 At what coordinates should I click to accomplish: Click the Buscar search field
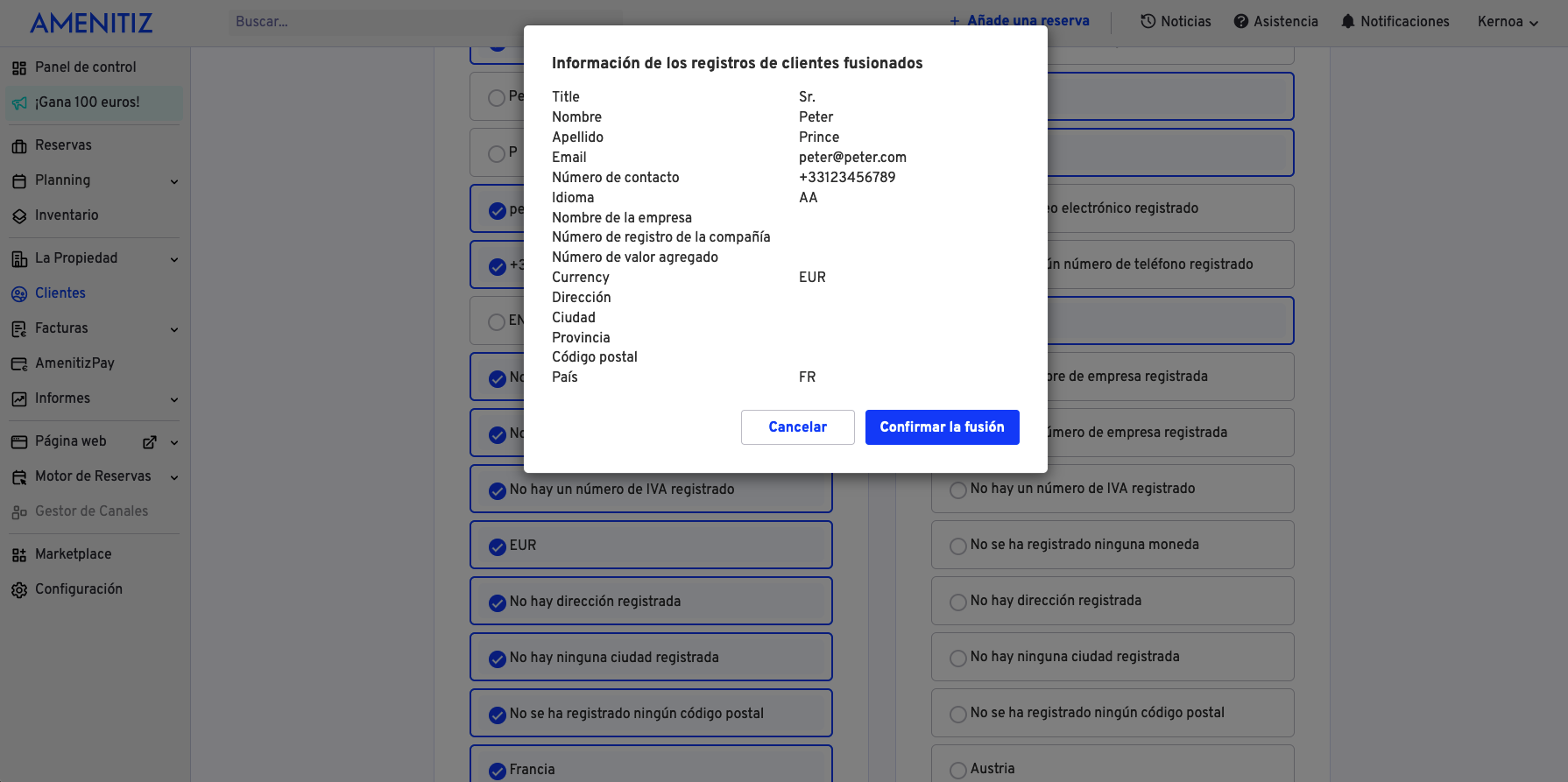pos(425,22)
